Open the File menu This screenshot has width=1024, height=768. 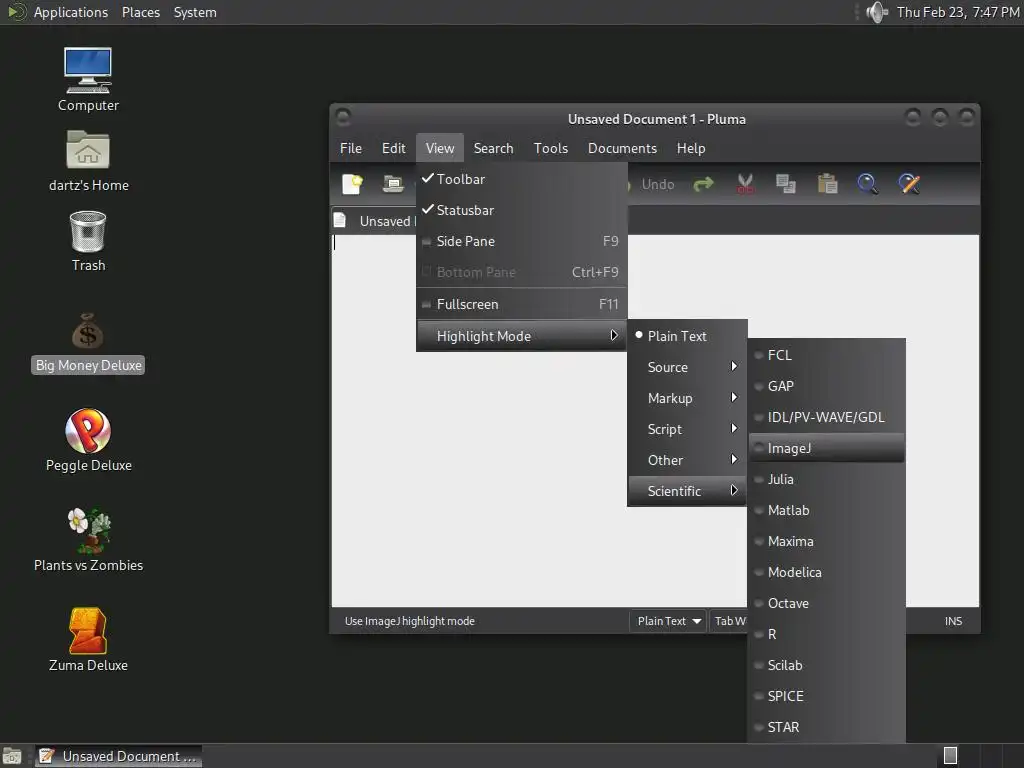pyautogui.click(x=351, y=148)
